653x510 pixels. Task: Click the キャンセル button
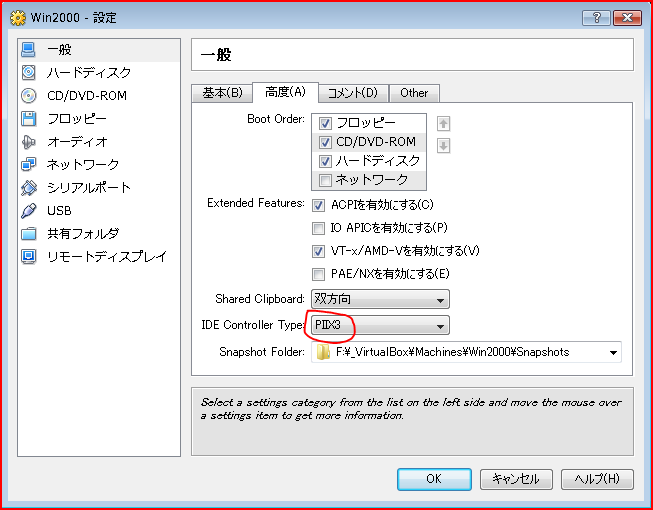pyautogui.click(x=516, y=479)
